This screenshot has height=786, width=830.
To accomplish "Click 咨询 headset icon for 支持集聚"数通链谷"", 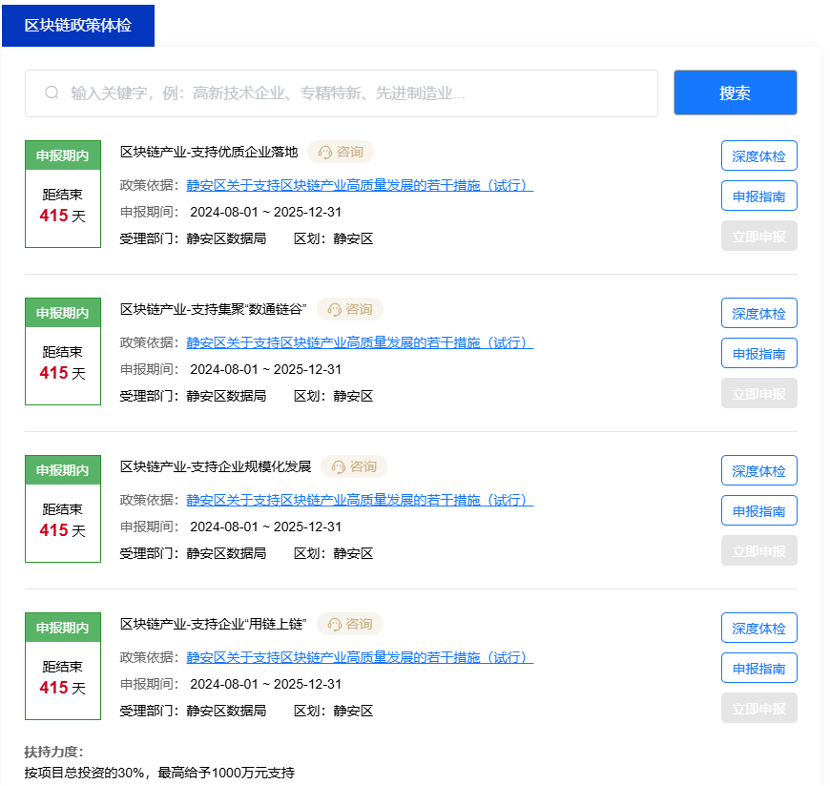I will [334, 310].
